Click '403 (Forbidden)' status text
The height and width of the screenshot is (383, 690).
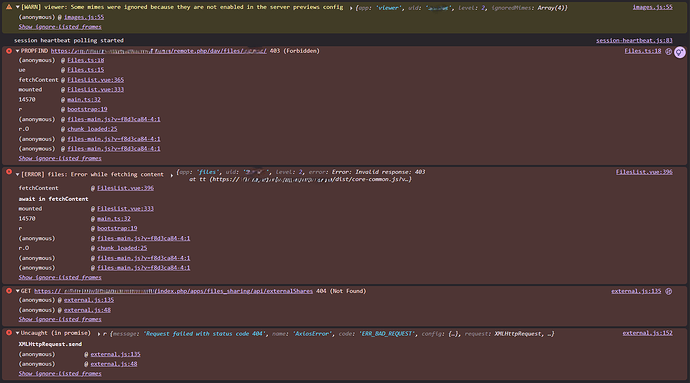pyautogui.click(x=294, y=51)
